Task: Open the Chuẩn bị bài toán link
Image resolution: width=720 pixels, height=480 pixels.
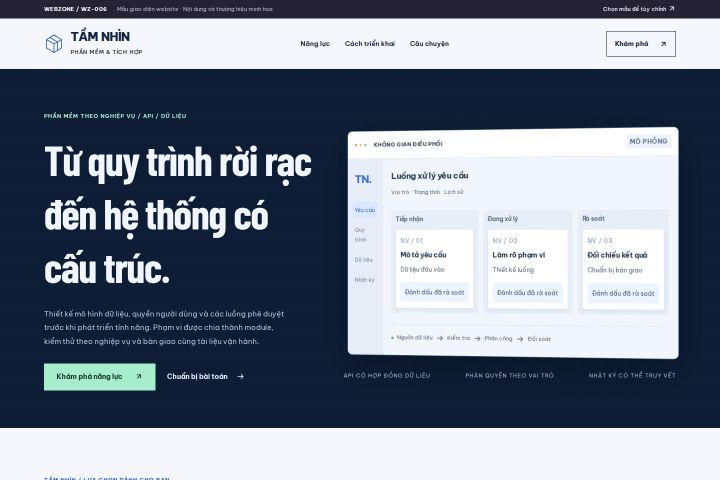Action: click(x=205, y=376)
